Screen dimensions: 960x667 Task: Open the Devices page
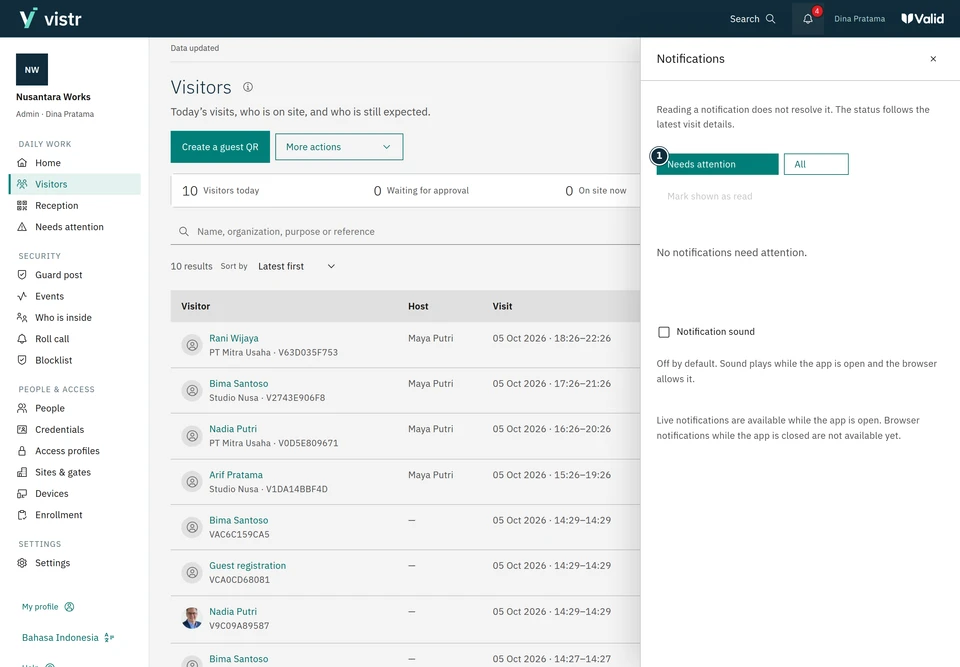point(75,494)
